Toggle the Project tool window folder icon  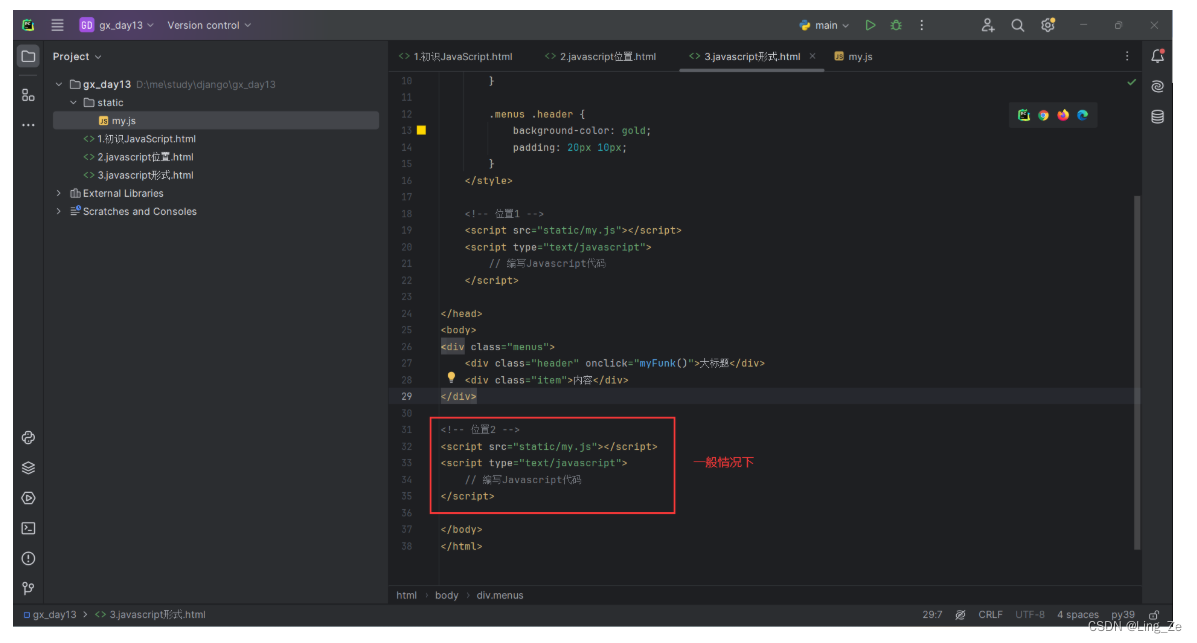28,57
